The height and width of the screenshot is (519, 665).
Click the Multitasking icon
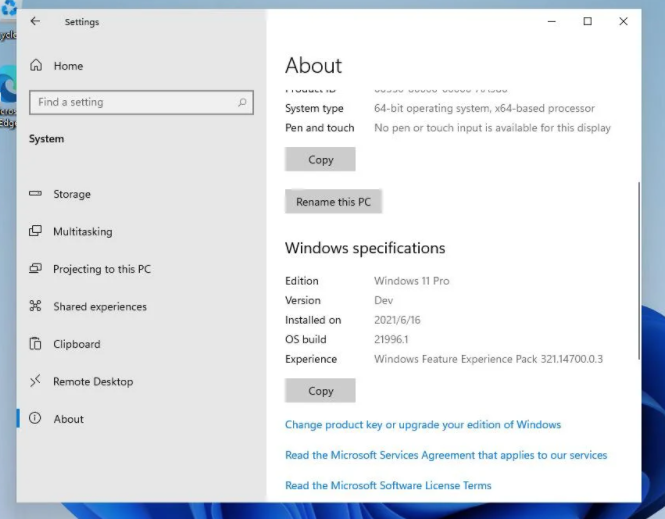36,232
